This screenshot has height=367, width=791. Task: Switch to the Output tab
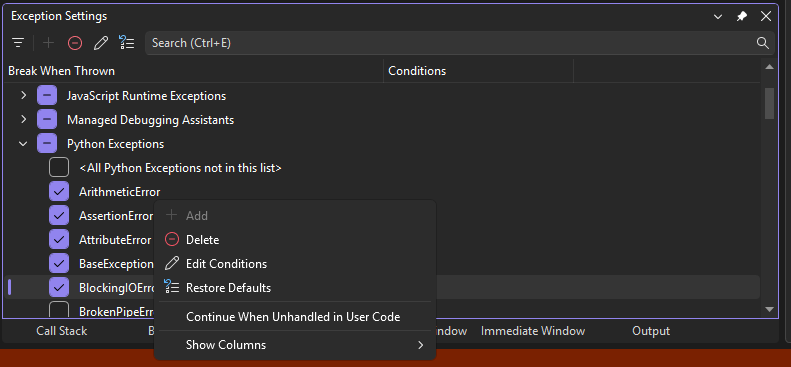point(651,331)
